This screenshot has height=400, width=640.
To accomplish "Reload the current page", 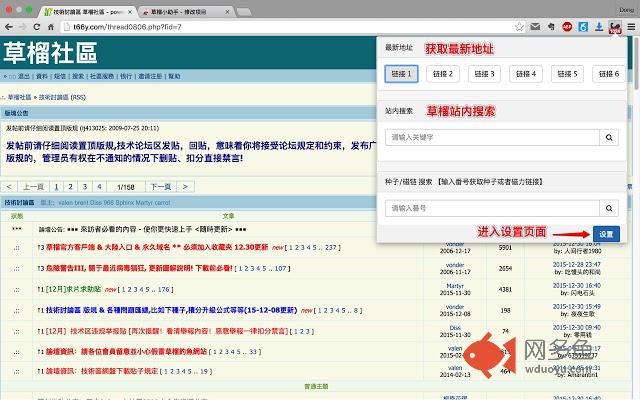I will pos(37,27).
